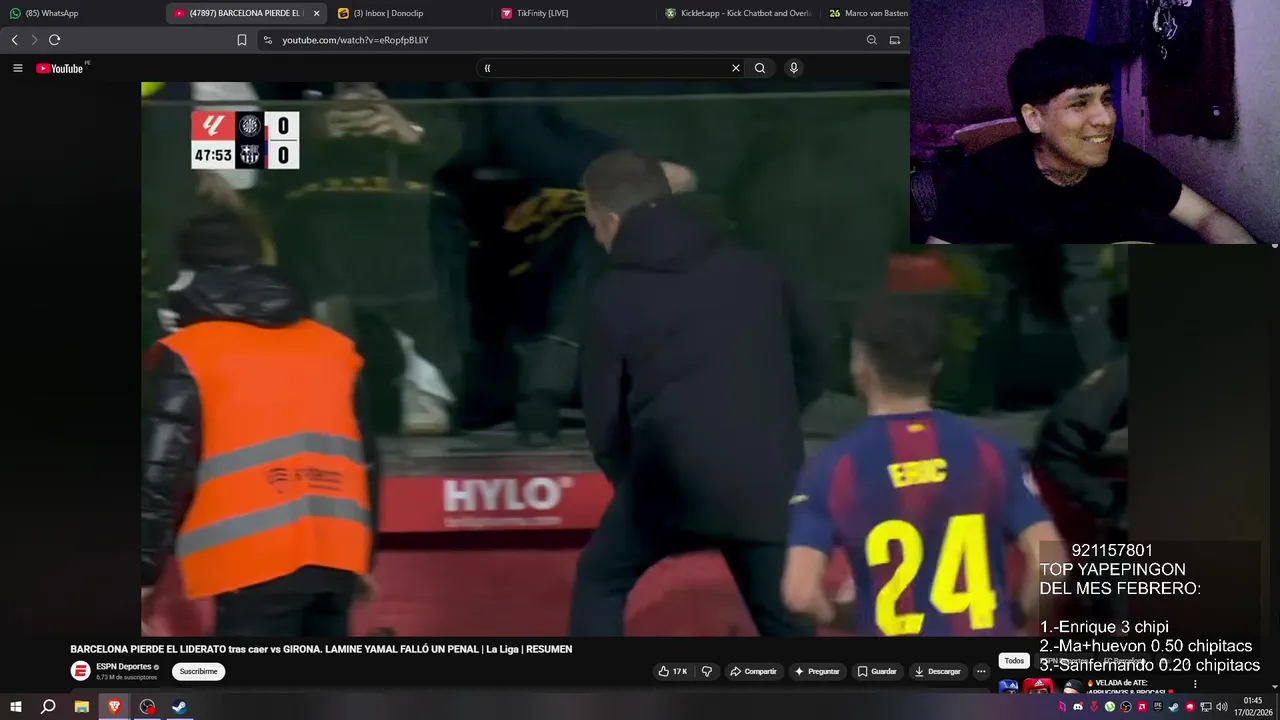Screen dimensions: 1280x720
Task: Switch to the Kicklet.app tab
Action: (737, 13)
